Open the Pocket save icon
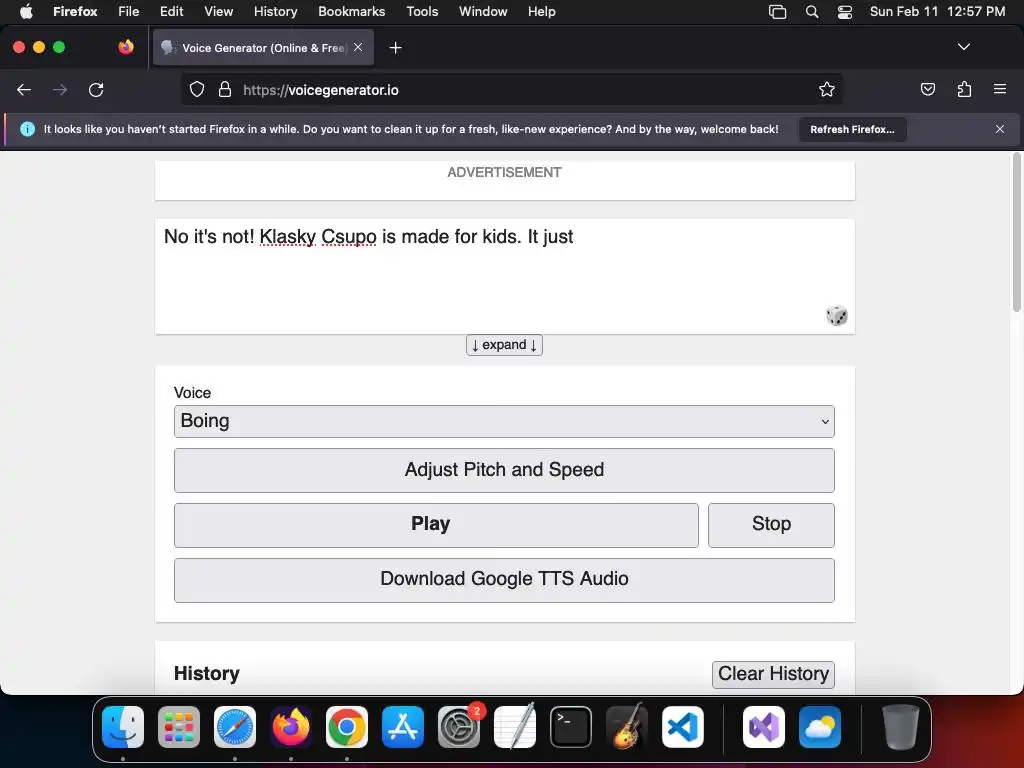This screenshot has height=768, width=1024. click(928, 89)
